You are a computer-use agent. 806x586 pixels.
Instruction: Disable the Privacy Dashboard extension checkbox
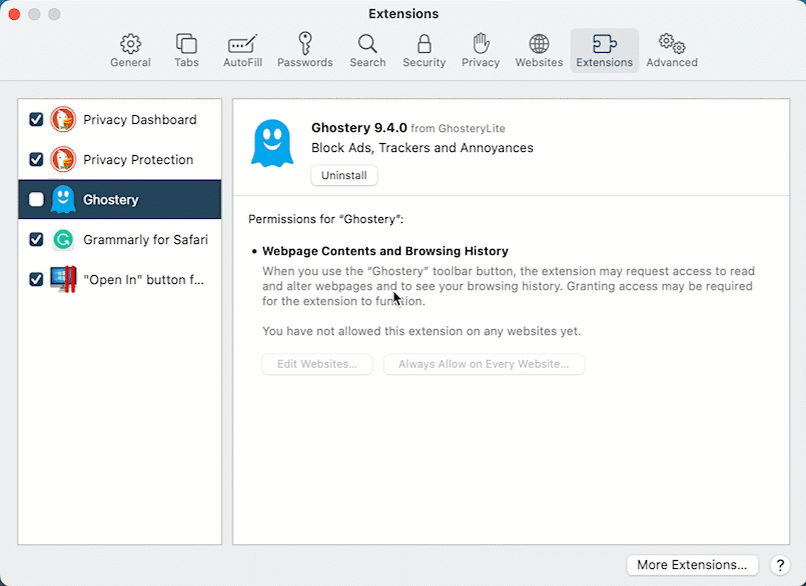click(x=36, y=119)
